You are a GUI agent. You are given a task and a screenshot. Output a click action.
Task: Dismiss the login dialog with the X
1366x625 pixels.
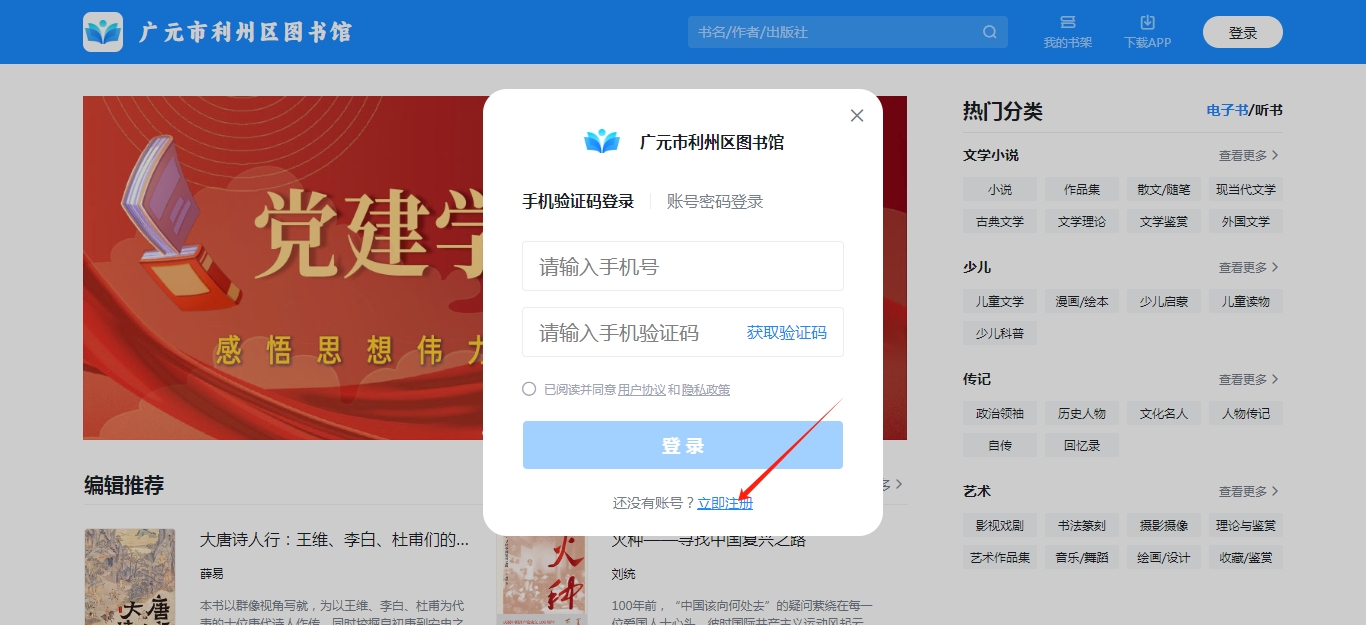pos(856,115)
